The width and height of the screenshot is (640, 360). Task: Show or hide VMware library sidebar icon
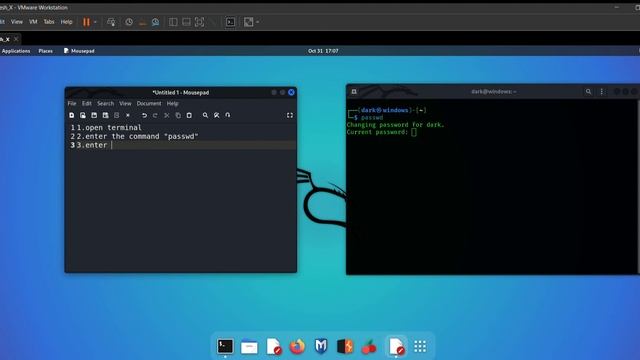click(173, 22)
